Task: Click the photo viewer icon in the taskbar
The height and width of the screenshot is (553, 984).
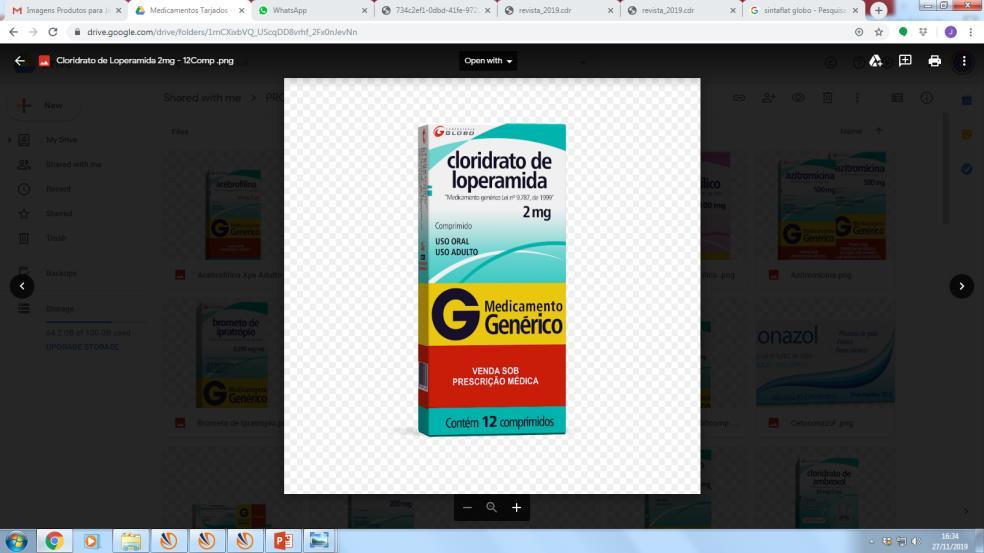Action: coord(319,541)
